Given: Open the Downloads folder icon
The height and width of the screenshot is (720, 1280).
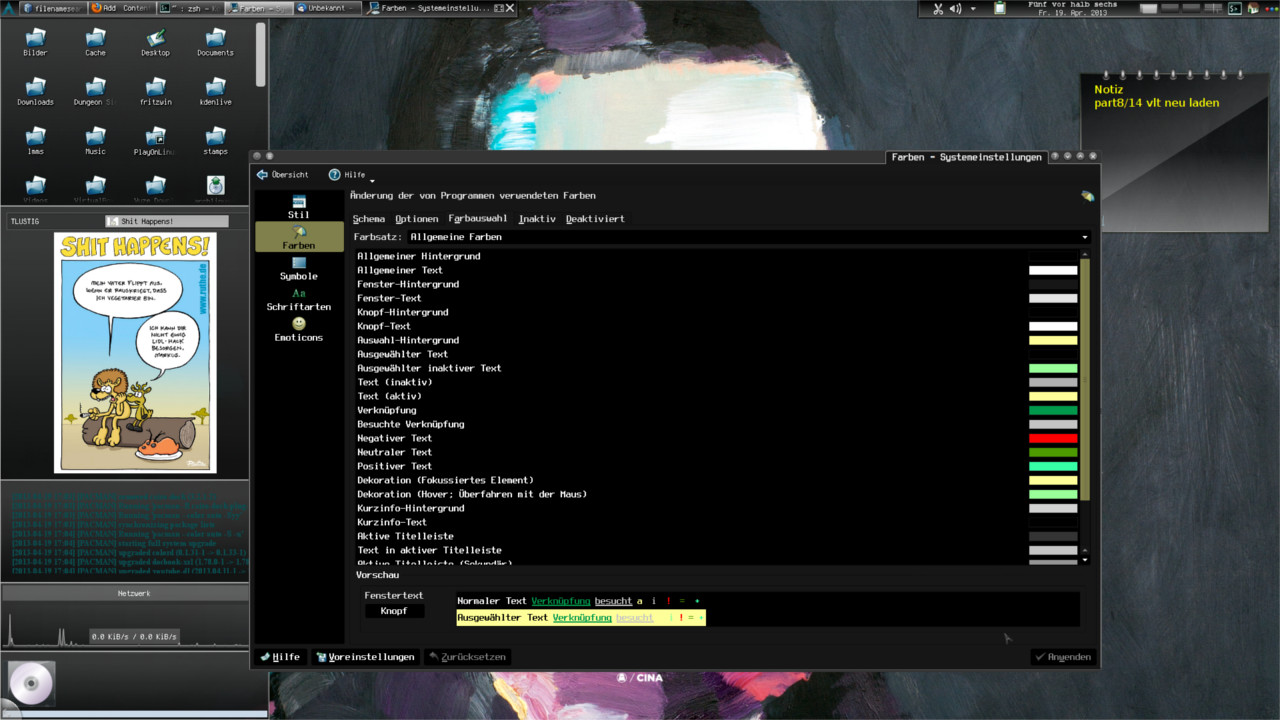Looking at the screenshot, I should pyautogui.click(x=35, y=91).
